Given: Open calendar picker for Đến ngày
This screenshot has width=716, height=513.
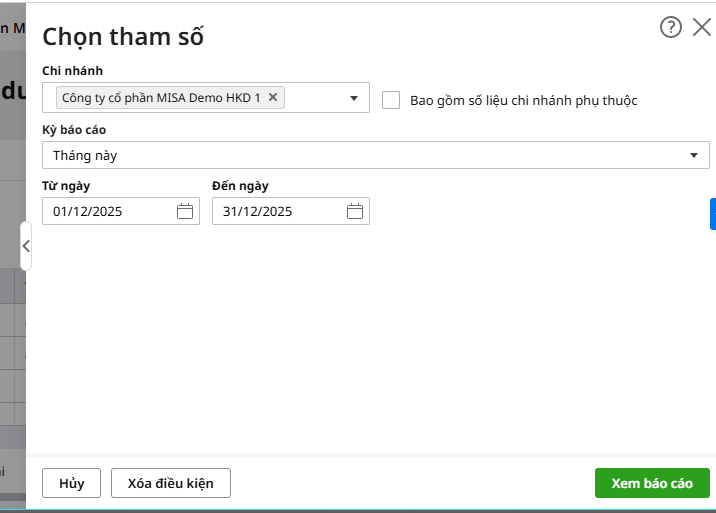Looking at the screenshot, I should point(355,211).
